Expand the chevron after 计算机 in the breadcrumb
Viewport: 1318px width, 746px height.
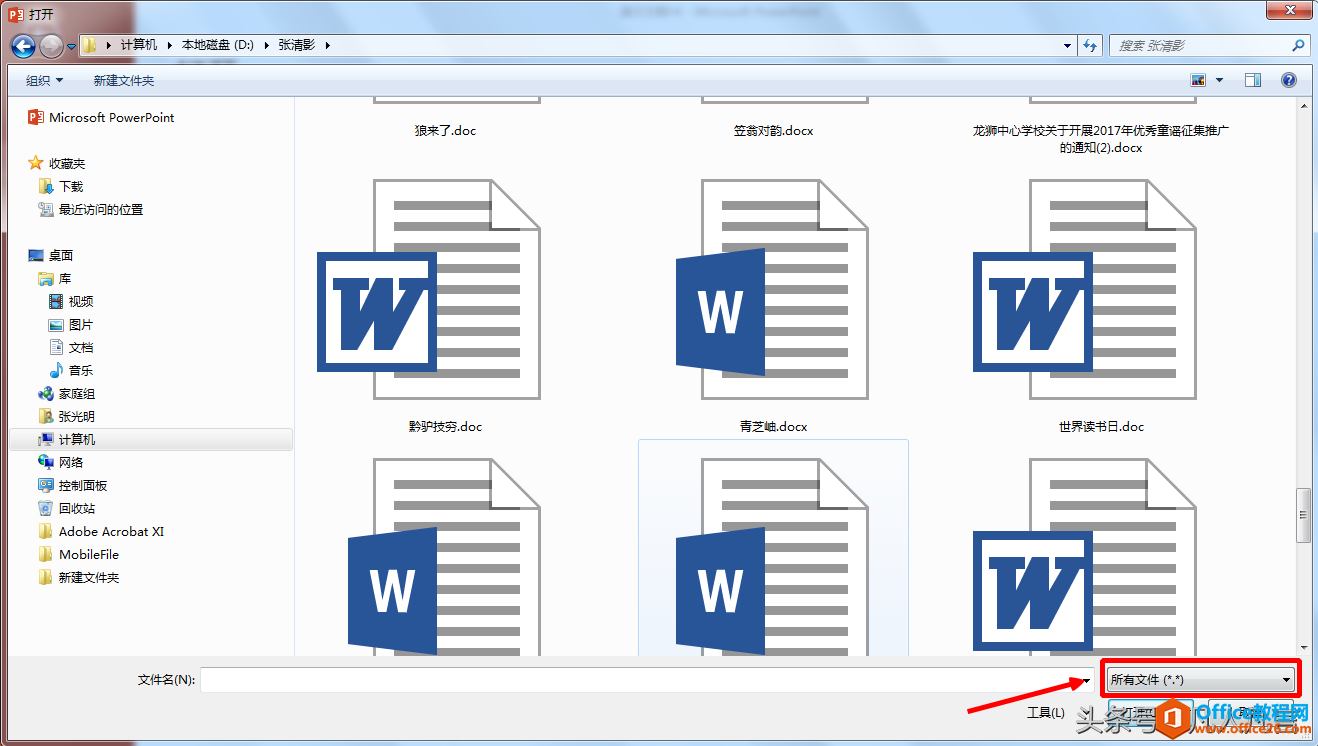[170, 45]
